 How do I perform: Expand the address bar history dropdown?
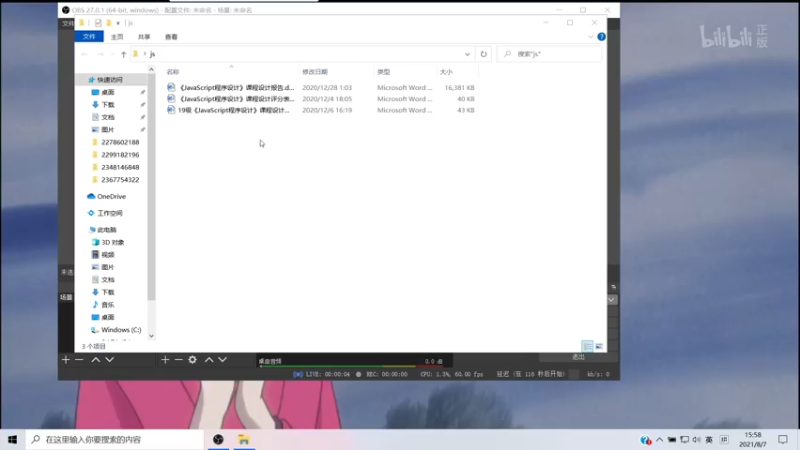coord(467,54)
